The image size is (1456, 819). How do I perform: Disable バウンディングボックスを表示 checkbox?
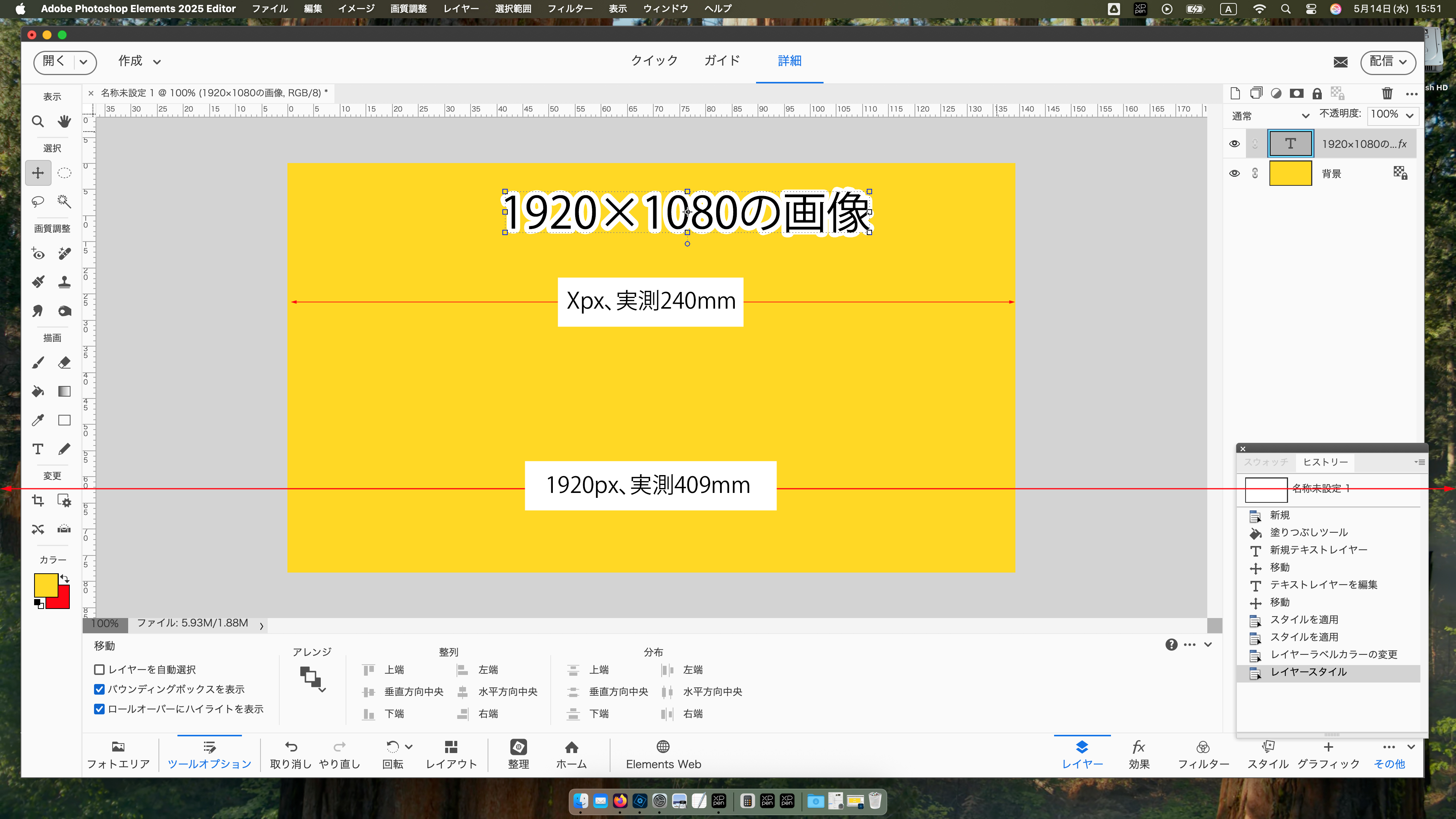[99, 689]
